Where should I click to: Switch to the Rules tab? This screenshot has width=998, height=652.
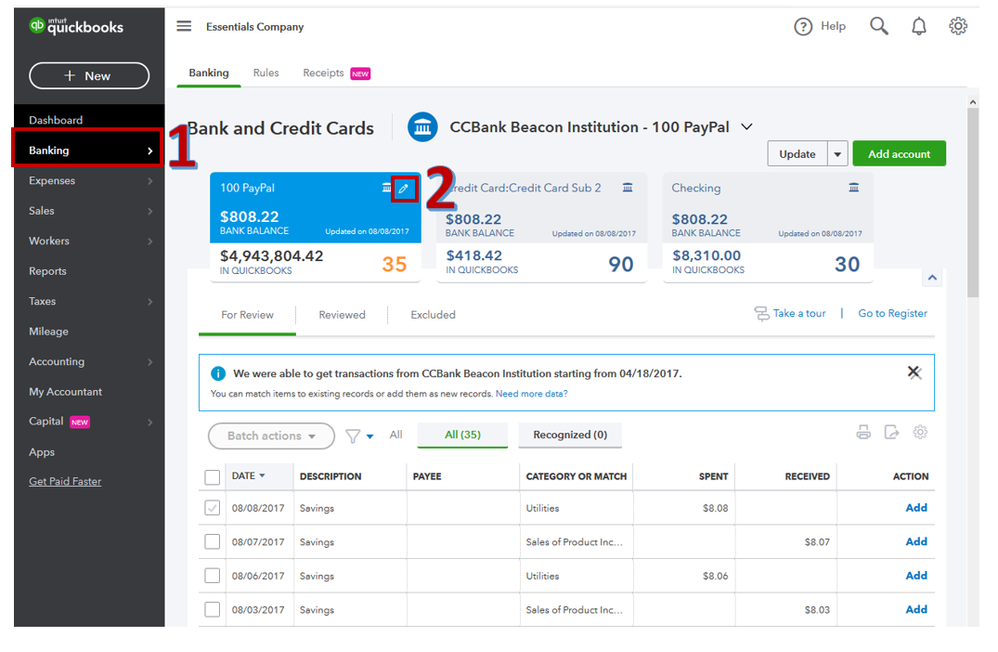[265, 73]
